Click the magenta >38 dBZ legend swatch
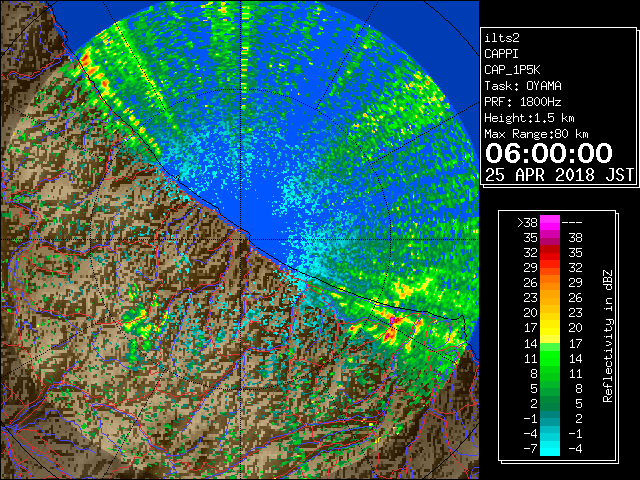This screenshot has width=640, height=480. 550,223
